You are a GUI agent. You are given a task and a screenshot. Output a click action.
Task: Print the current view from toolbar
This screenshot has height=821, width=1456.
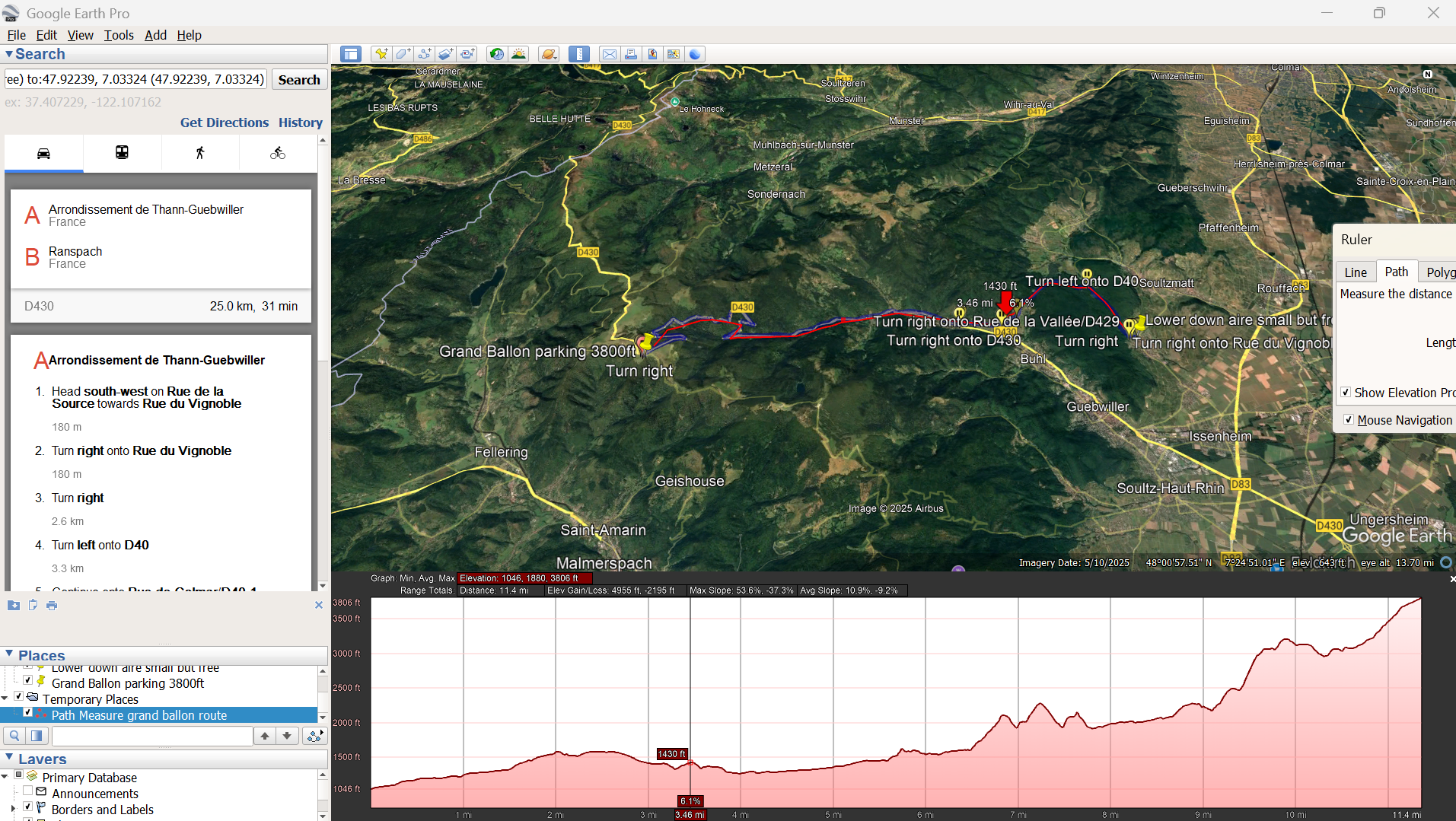click(x=631, y=54)
